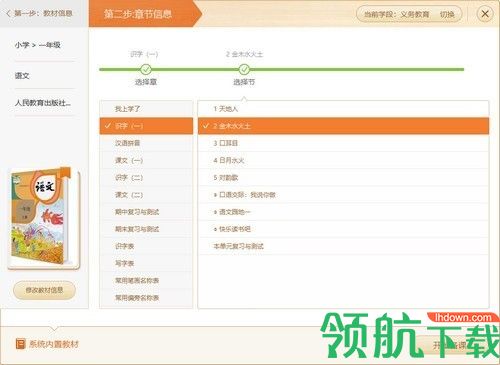Click the 人民教育出版社 publisher entry
Screen dimensions: 500x365
[x=43, y=103]
